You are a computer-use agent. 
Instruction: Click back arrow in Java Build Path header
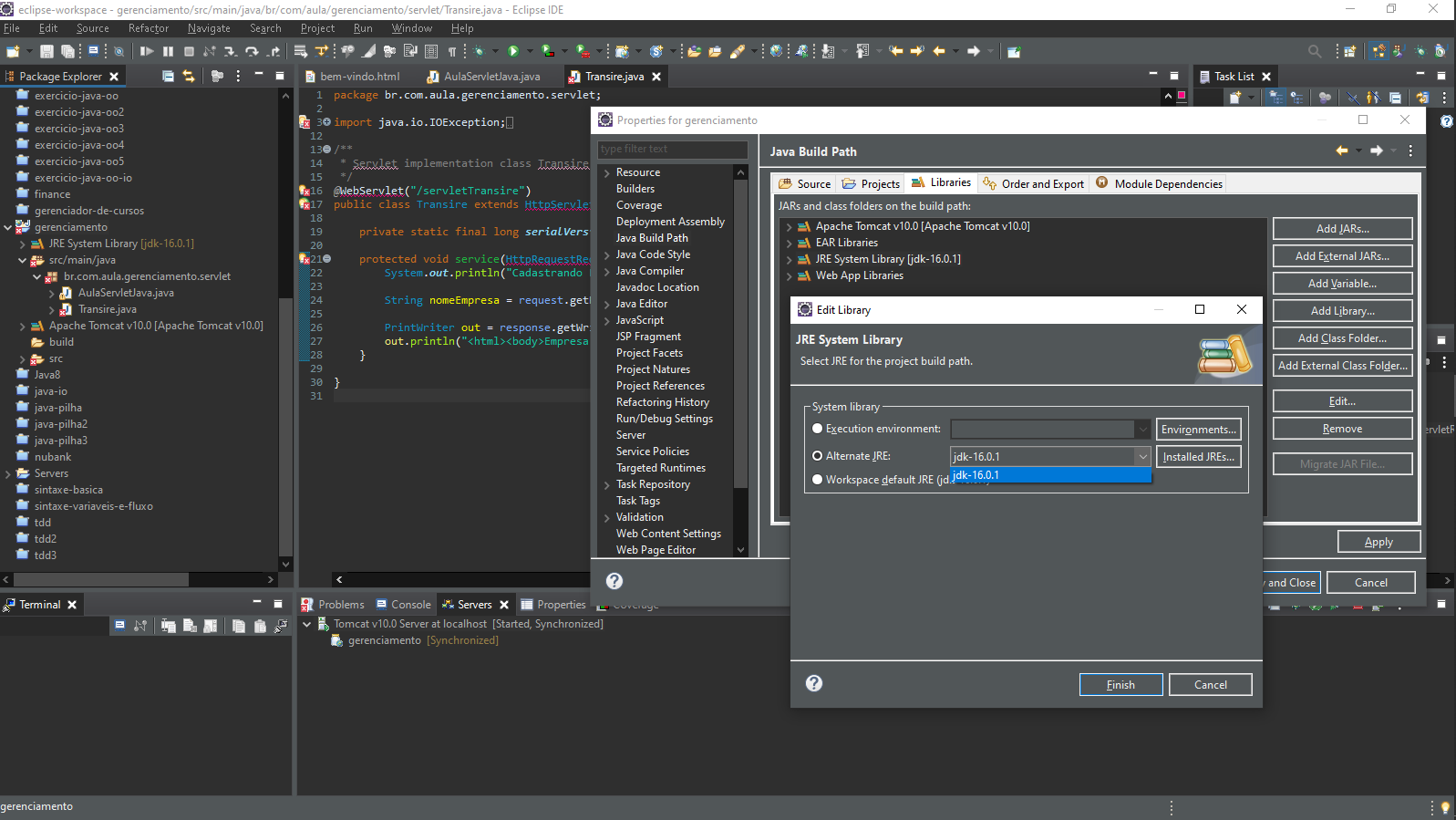tap(1342, 151)
